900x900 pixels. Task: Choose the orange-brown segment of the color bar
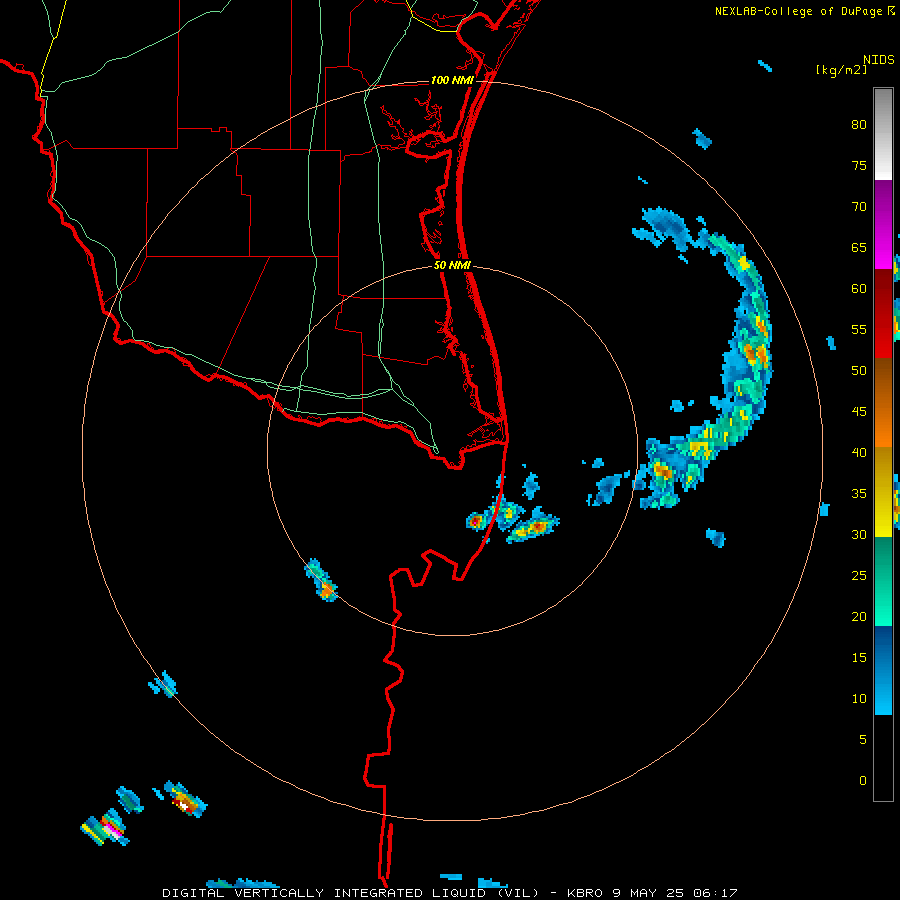883,402
